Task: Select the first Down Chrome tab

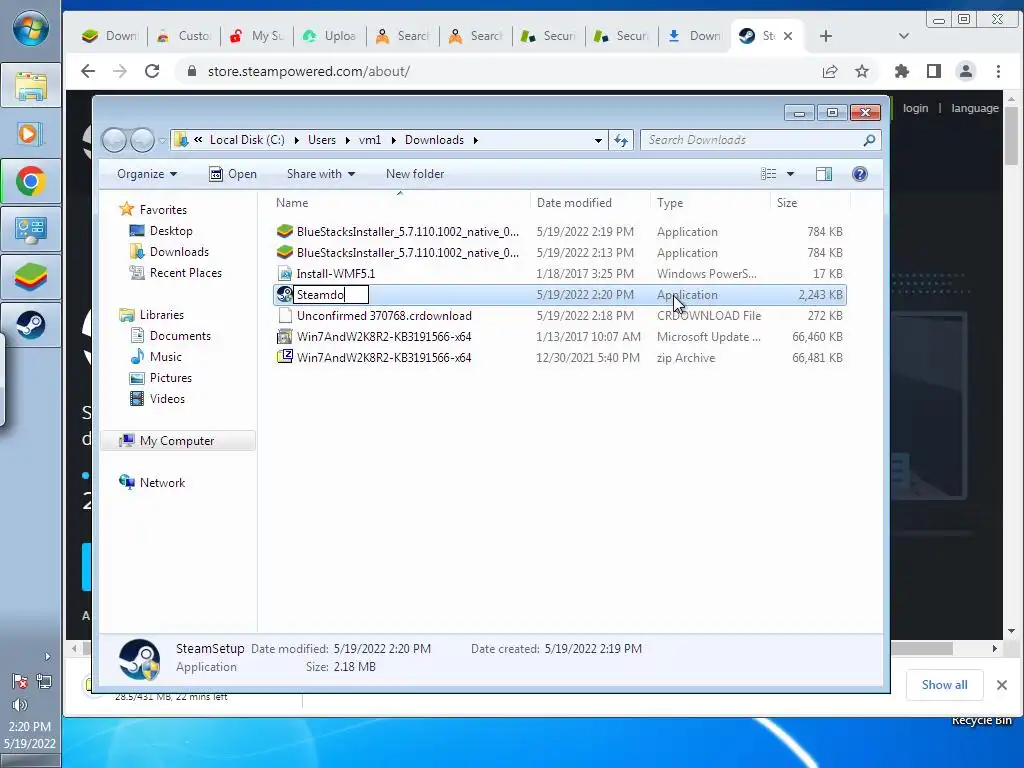Action: pos(110,36)
